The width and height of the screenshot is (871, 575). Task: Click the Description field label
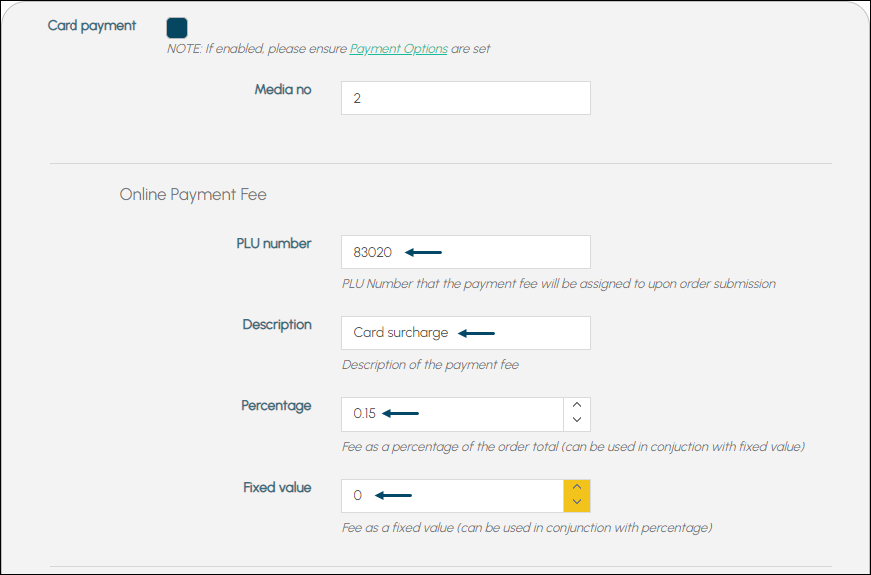[x=277, y=324]
